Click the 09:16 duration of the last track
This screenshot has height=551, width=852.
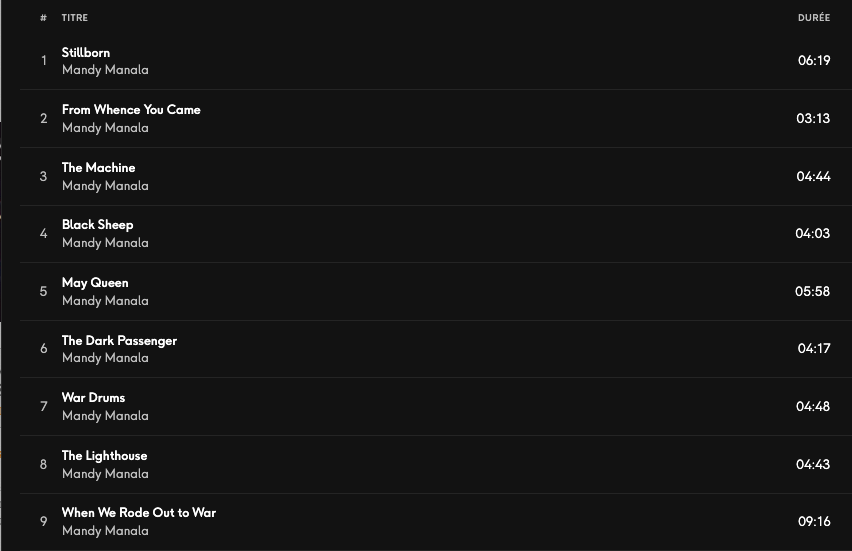(814, 522)
